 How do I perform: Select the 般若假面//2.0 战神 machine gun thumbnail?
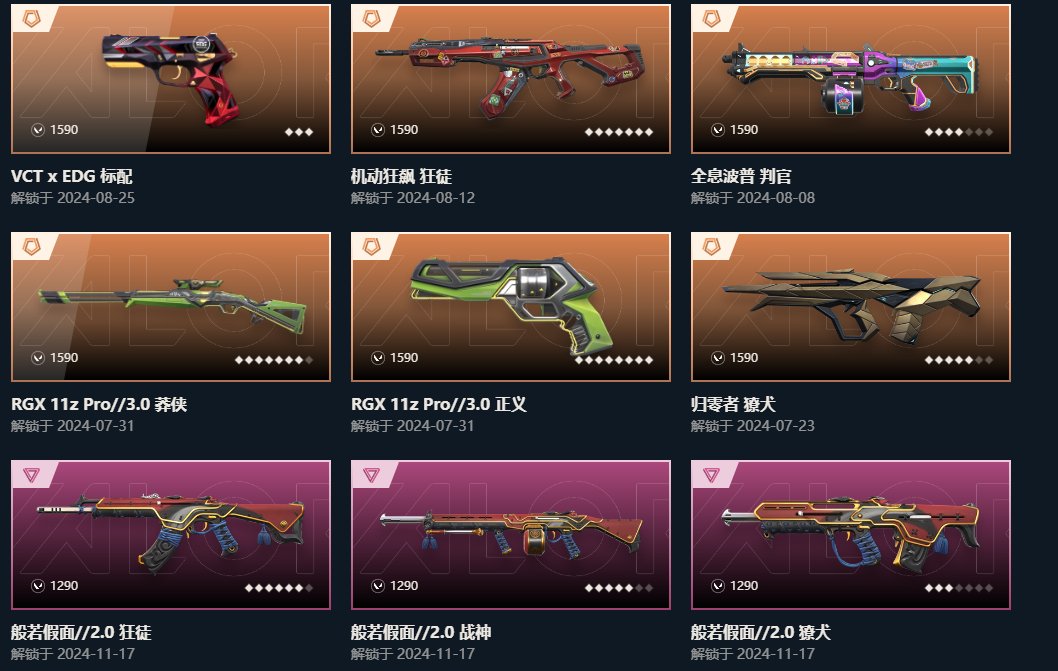click(x=511, y=535)
